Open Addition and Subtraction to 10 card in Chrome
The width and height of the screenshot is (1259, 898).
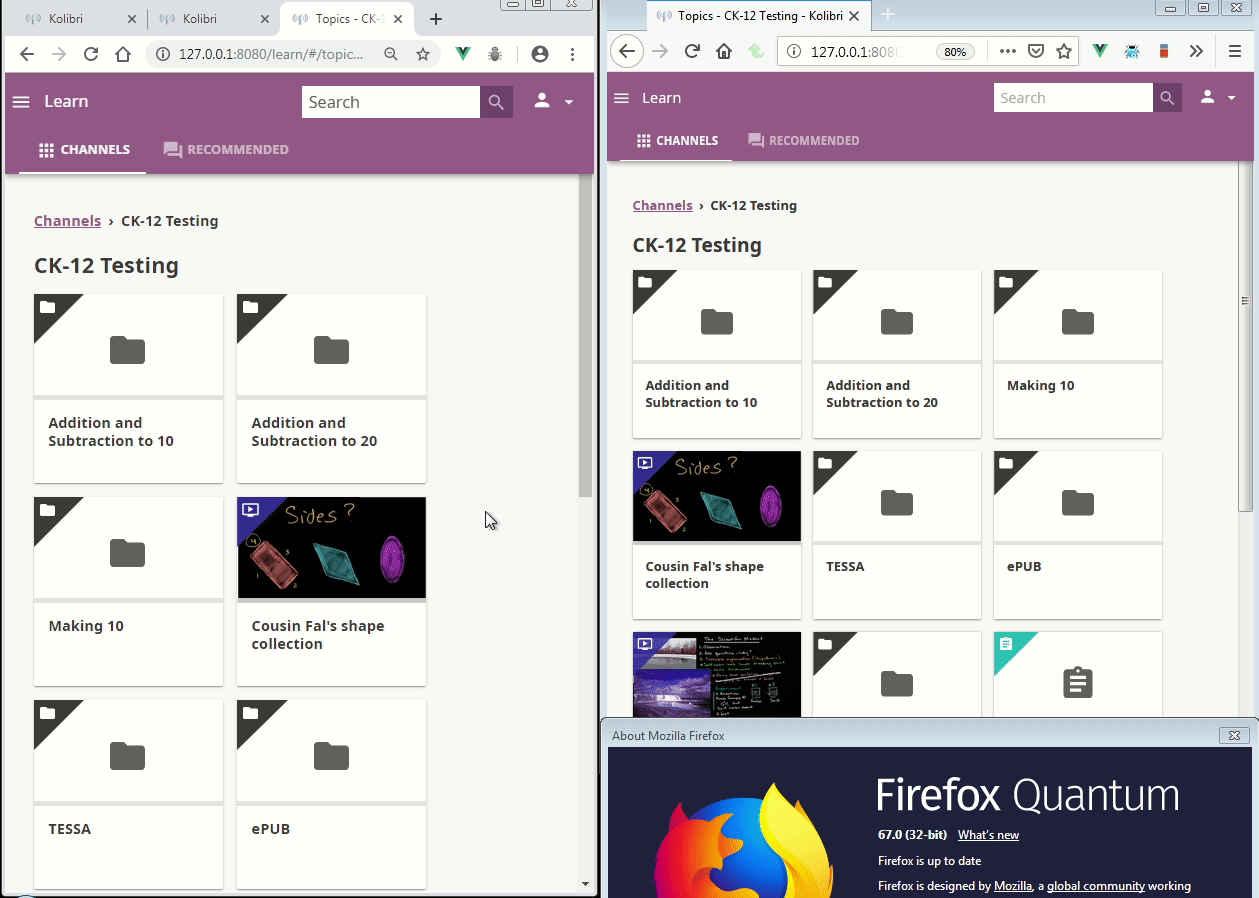point(128,388)
